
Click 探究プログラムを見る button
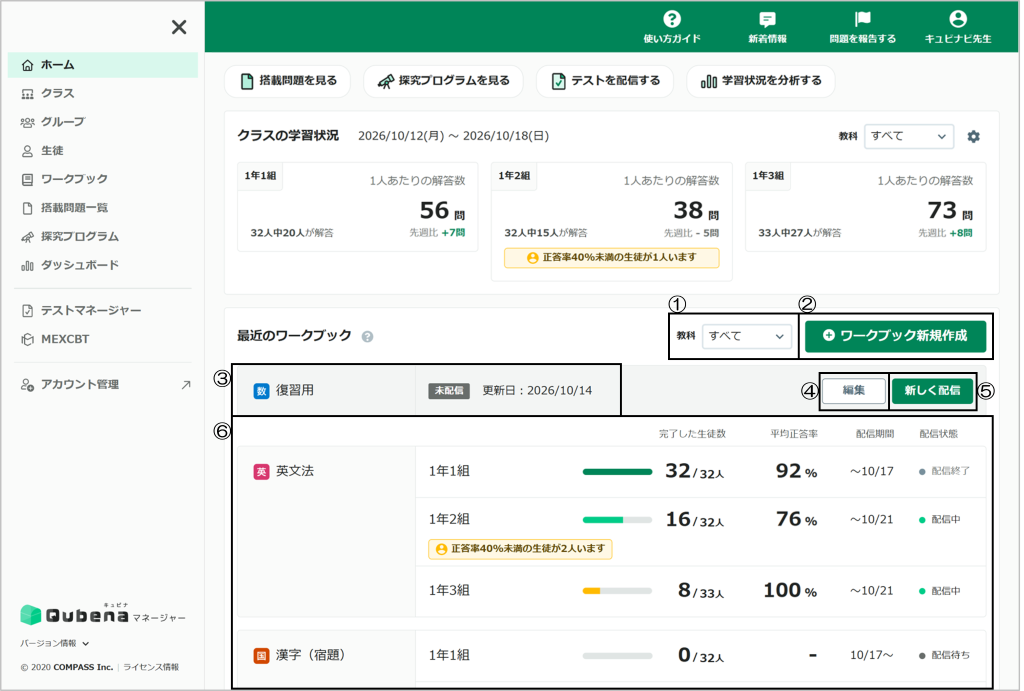(x=443, y=81)
